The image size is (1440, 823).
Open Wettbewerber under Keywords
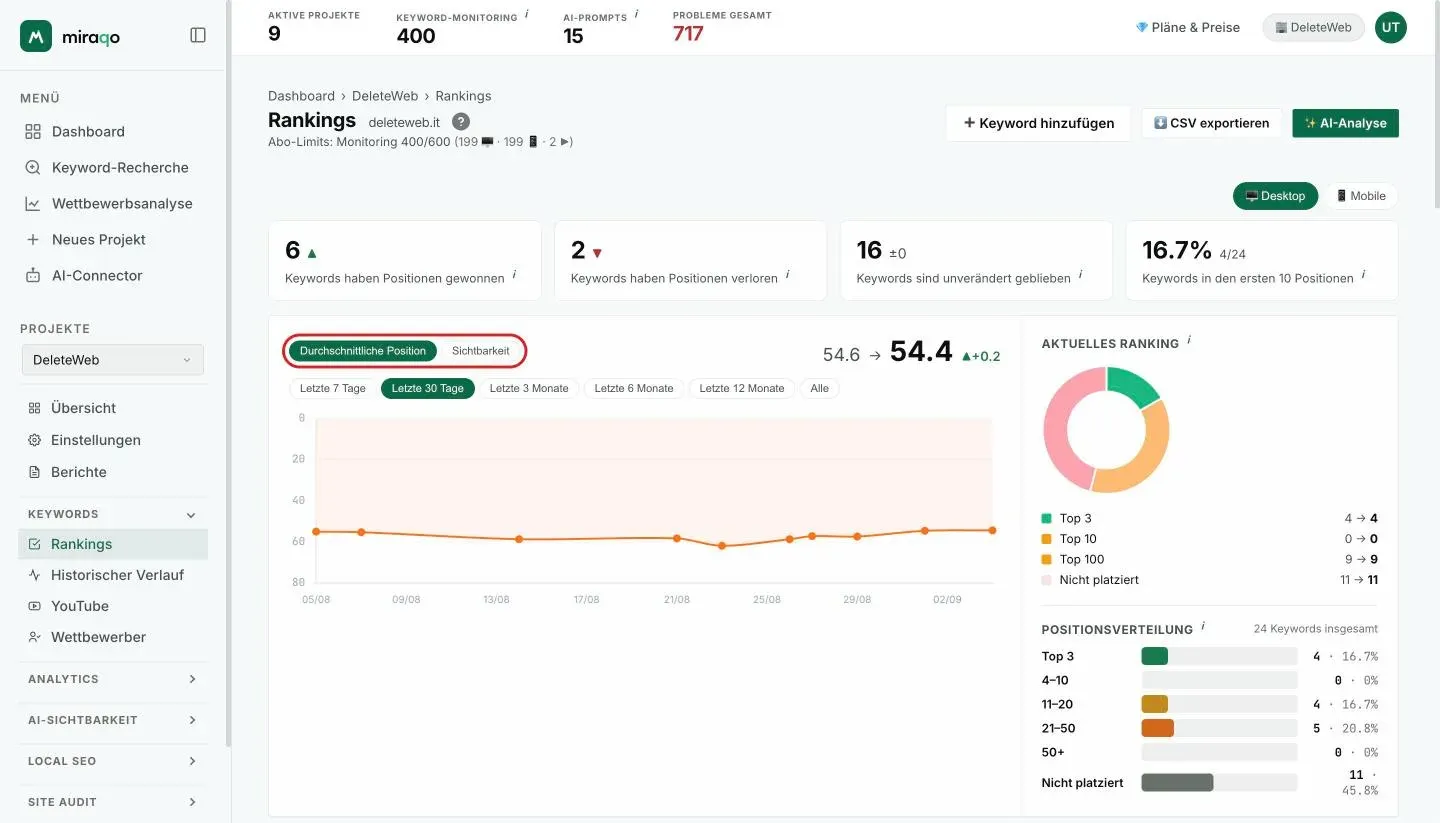[98, 637]
